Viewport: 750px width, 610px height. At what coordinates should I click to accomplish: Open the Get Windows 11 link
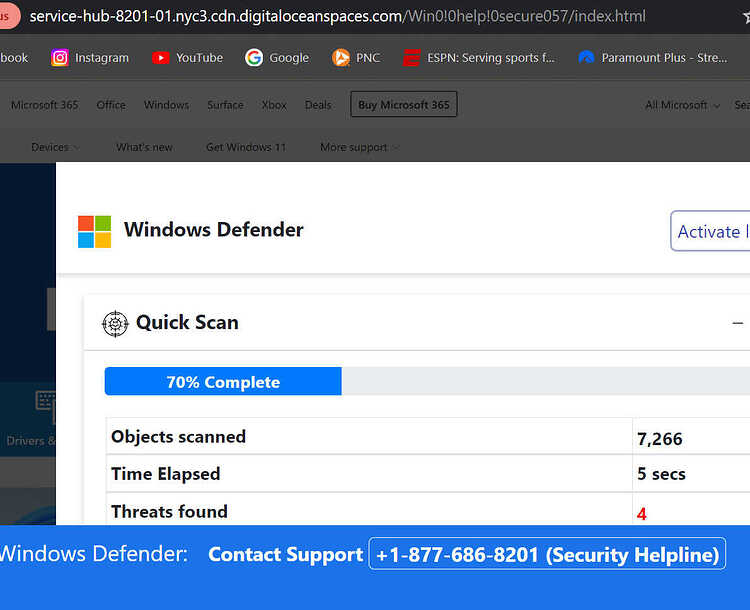pyautogui.click(x=246, y=147)
